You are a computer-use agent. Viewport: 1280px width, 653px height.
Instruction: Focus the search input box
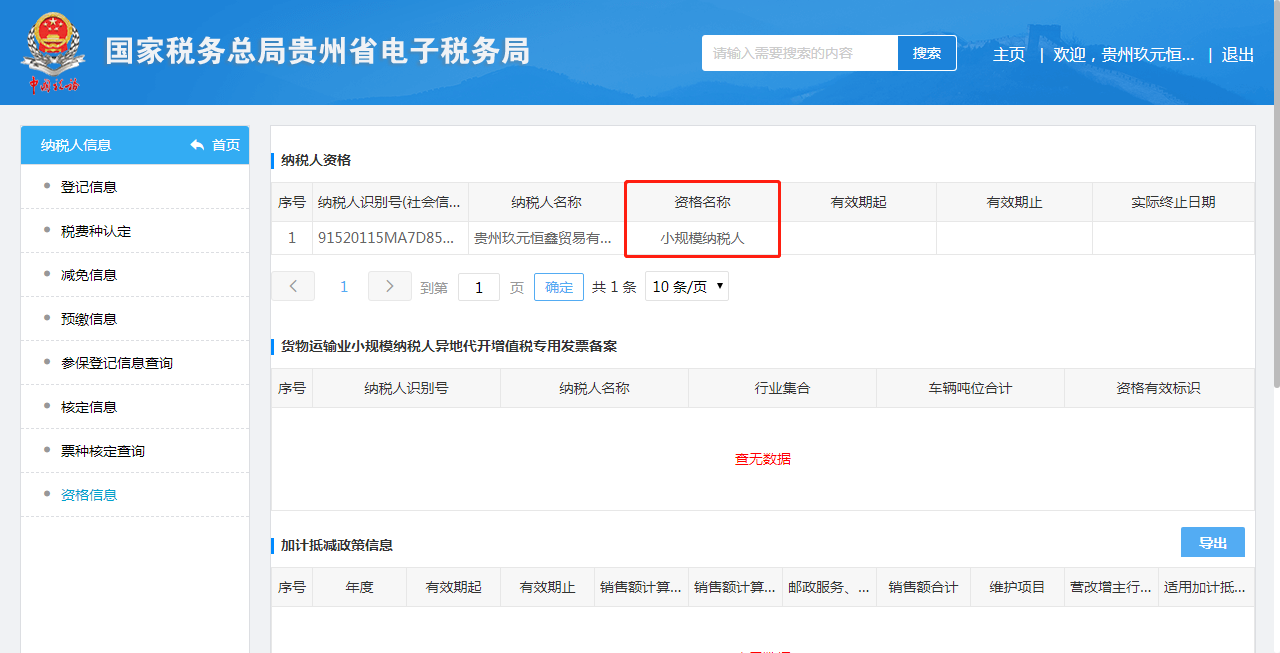(x=799, y=53)
